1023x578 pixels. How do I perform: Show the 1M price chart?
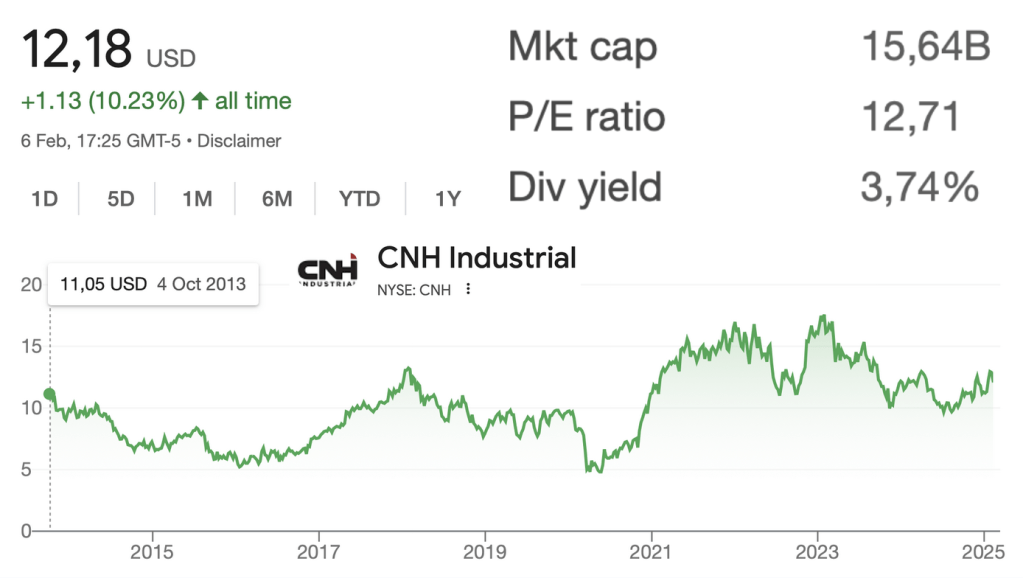(x=197, y=198)
